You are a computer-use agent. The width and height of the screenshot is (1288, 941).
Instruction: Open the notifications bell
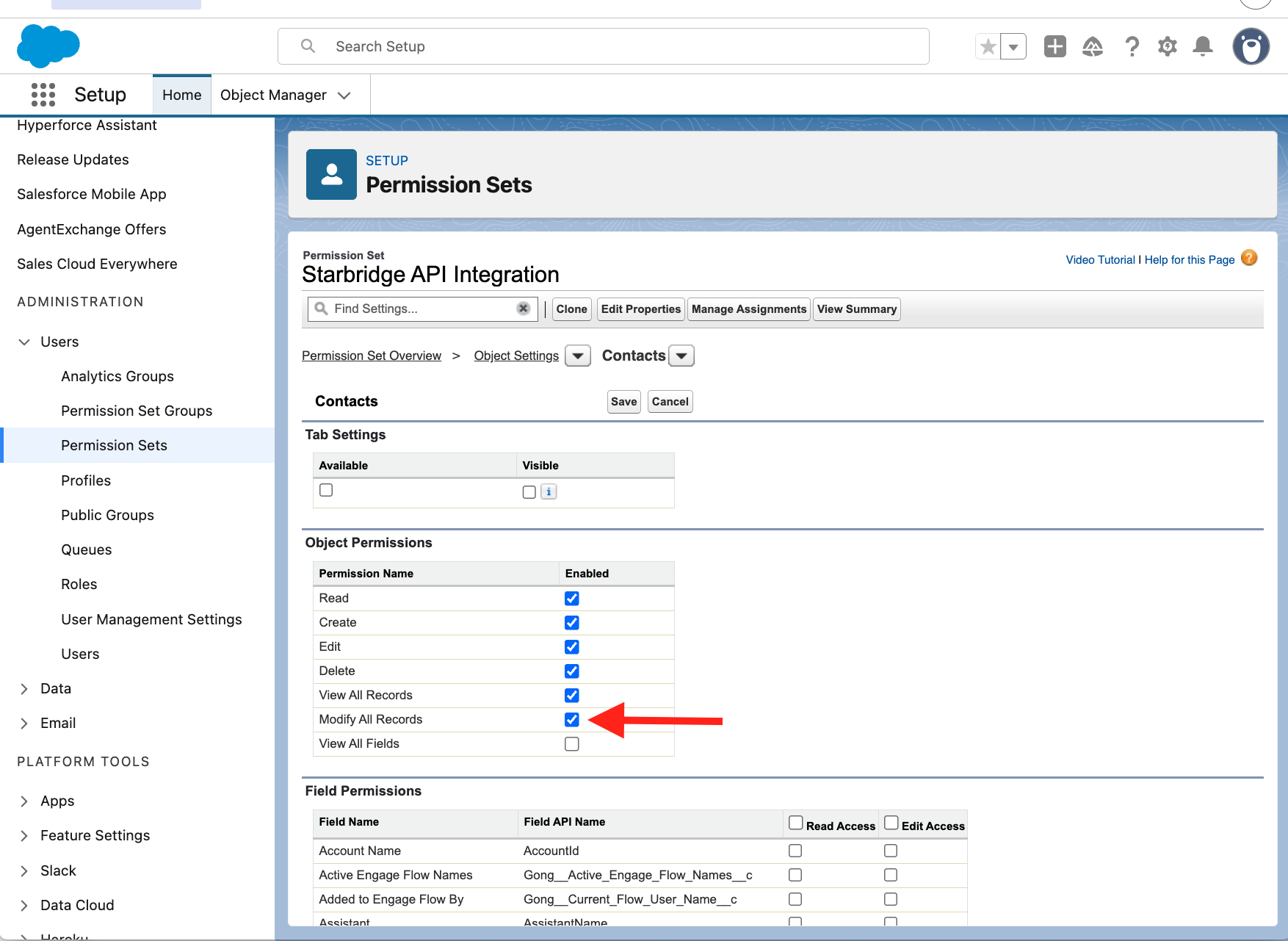1203,47
